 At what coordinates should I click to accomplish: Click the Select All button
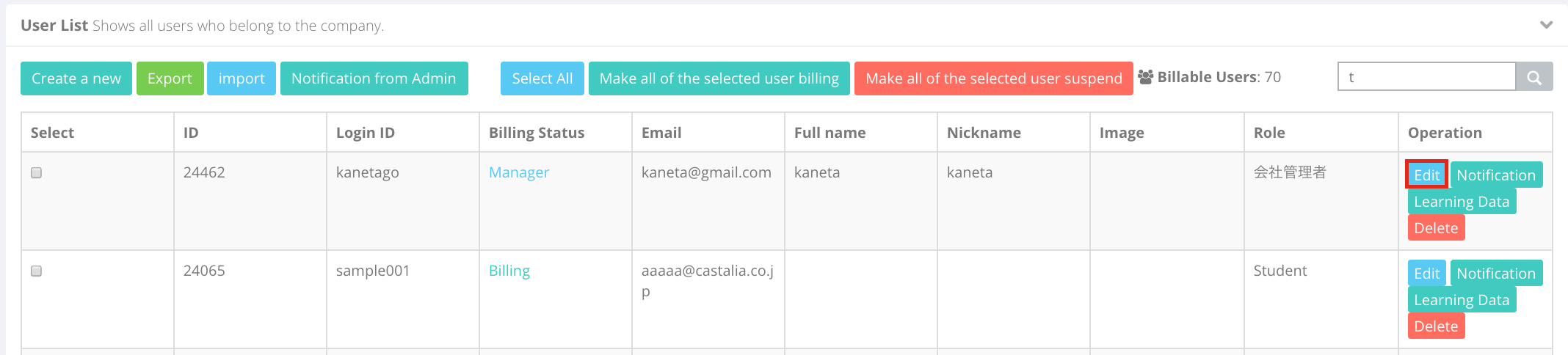coord(542,78)
